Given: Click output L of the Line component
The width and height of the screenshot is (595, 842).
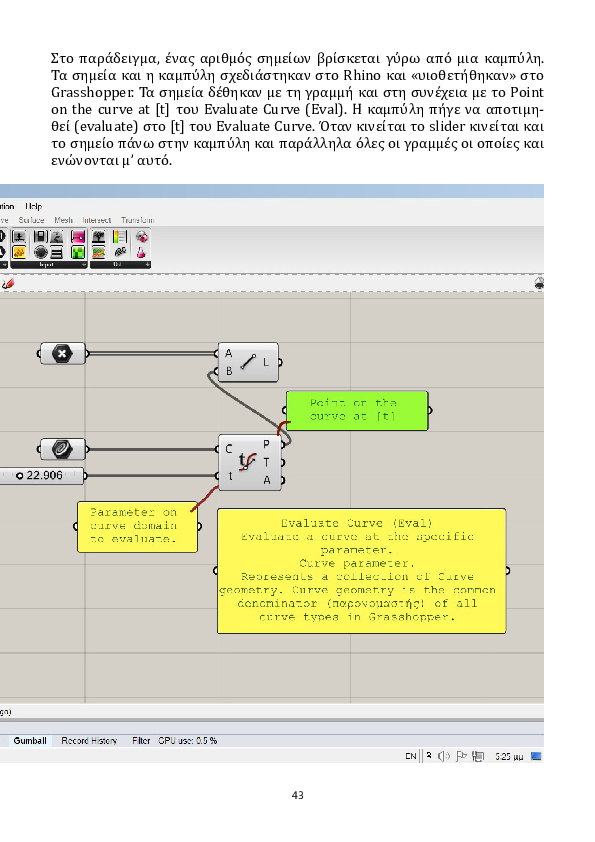Looking at the screenshot, I should [266, 362].
